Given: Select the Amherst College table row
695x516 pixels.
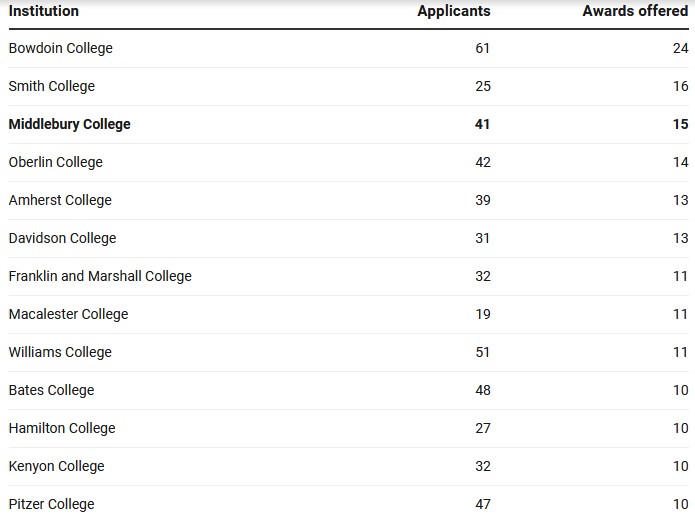Looking at the screenshot, I should pyautogui.click(x=60, y=200).
